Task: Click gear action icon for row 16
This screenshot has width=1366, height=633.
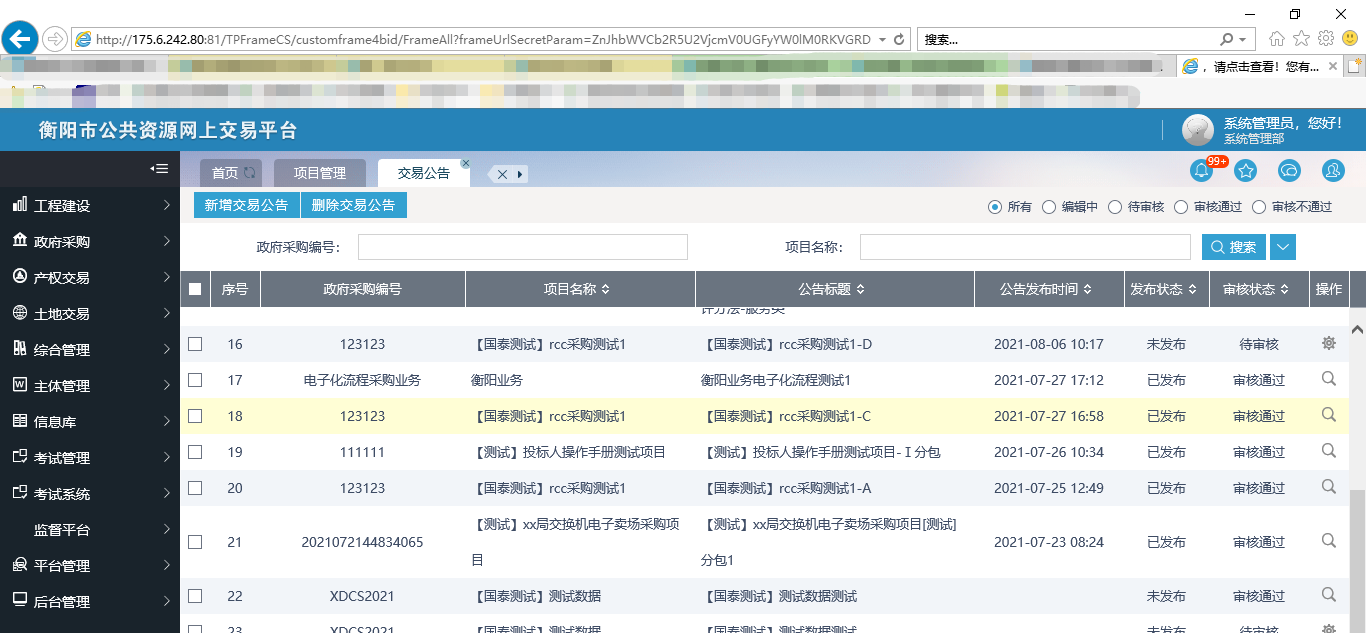Action: point(1329,343)
